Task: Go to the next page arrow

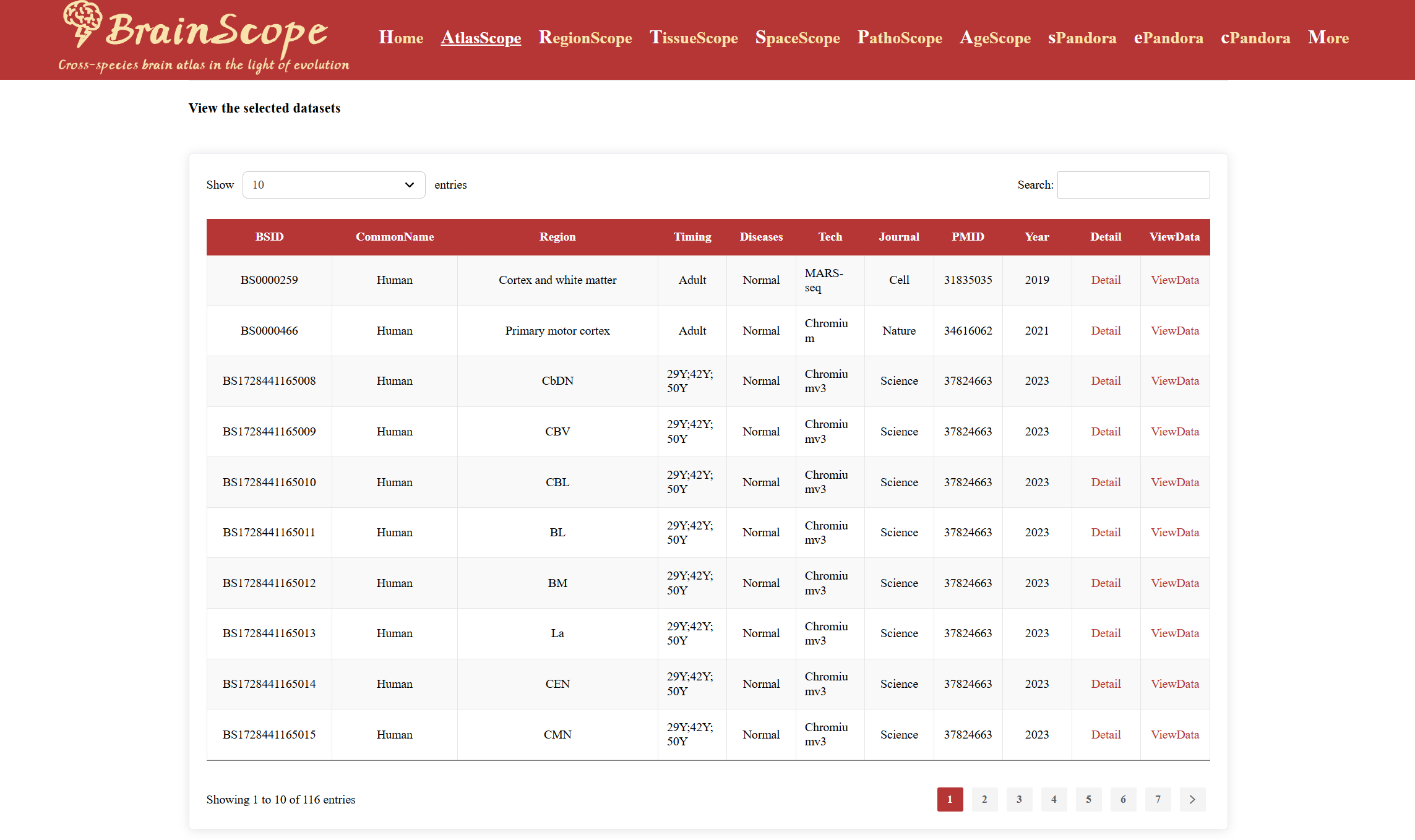Action: pos(1192,799)
